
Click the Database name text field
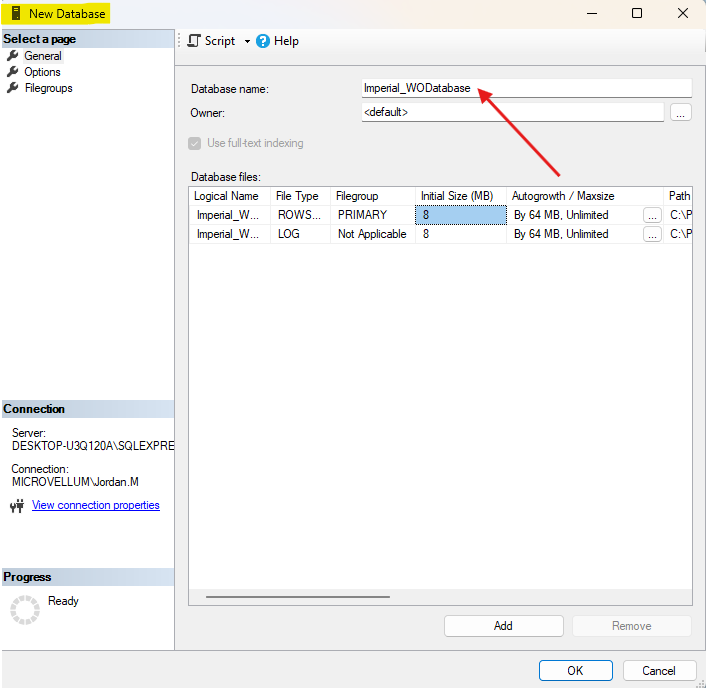(526, 88)
